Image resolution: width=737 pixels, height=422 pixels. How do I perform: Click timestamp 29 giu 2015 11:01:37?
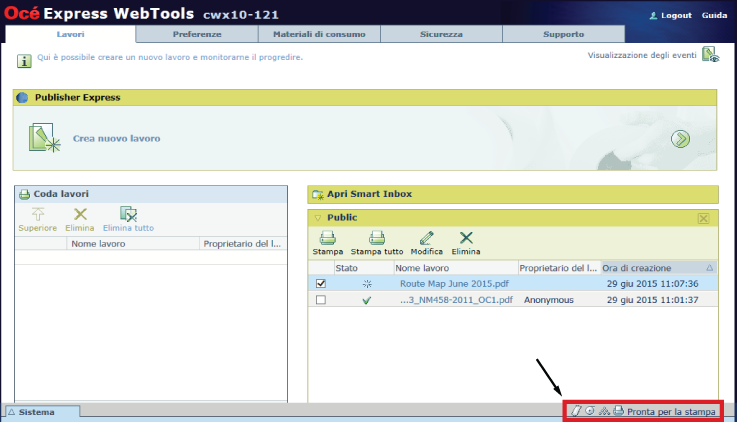tap(652, 300)
